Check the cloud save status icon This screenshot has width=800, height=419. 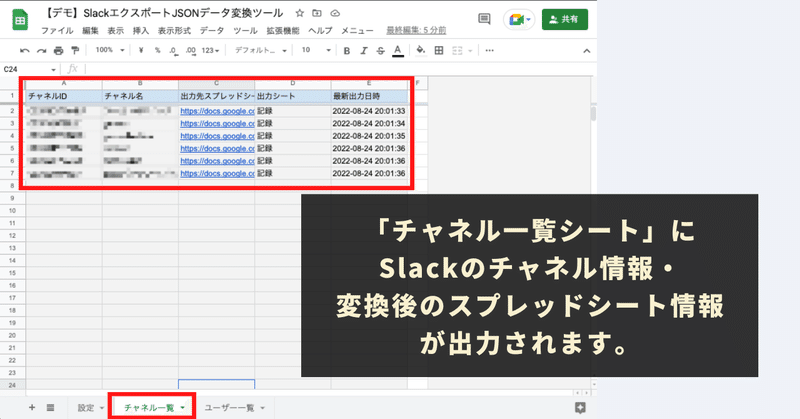tap(335, 13)
